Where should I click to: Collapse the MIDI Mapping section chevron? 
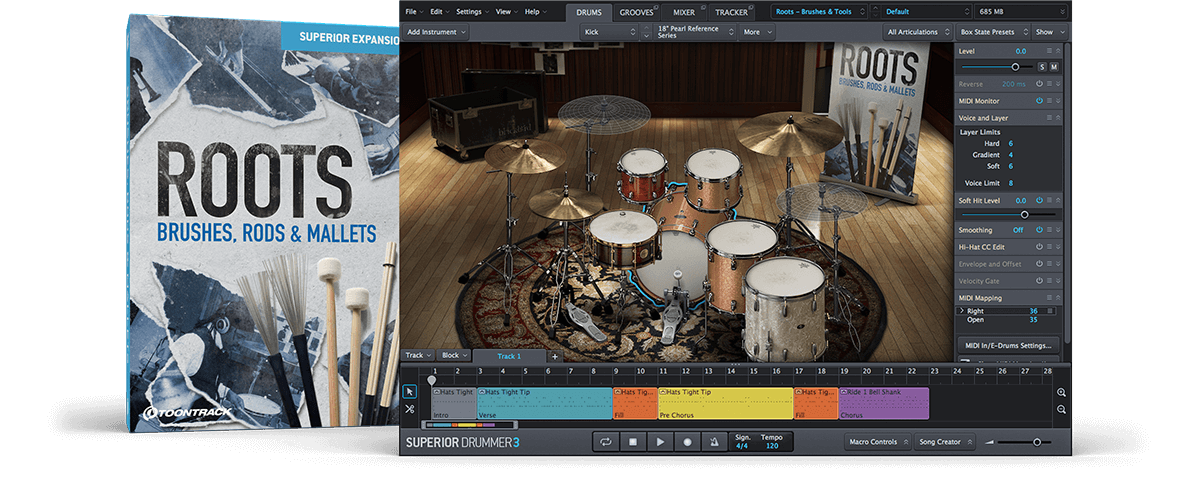[1058, 298]
